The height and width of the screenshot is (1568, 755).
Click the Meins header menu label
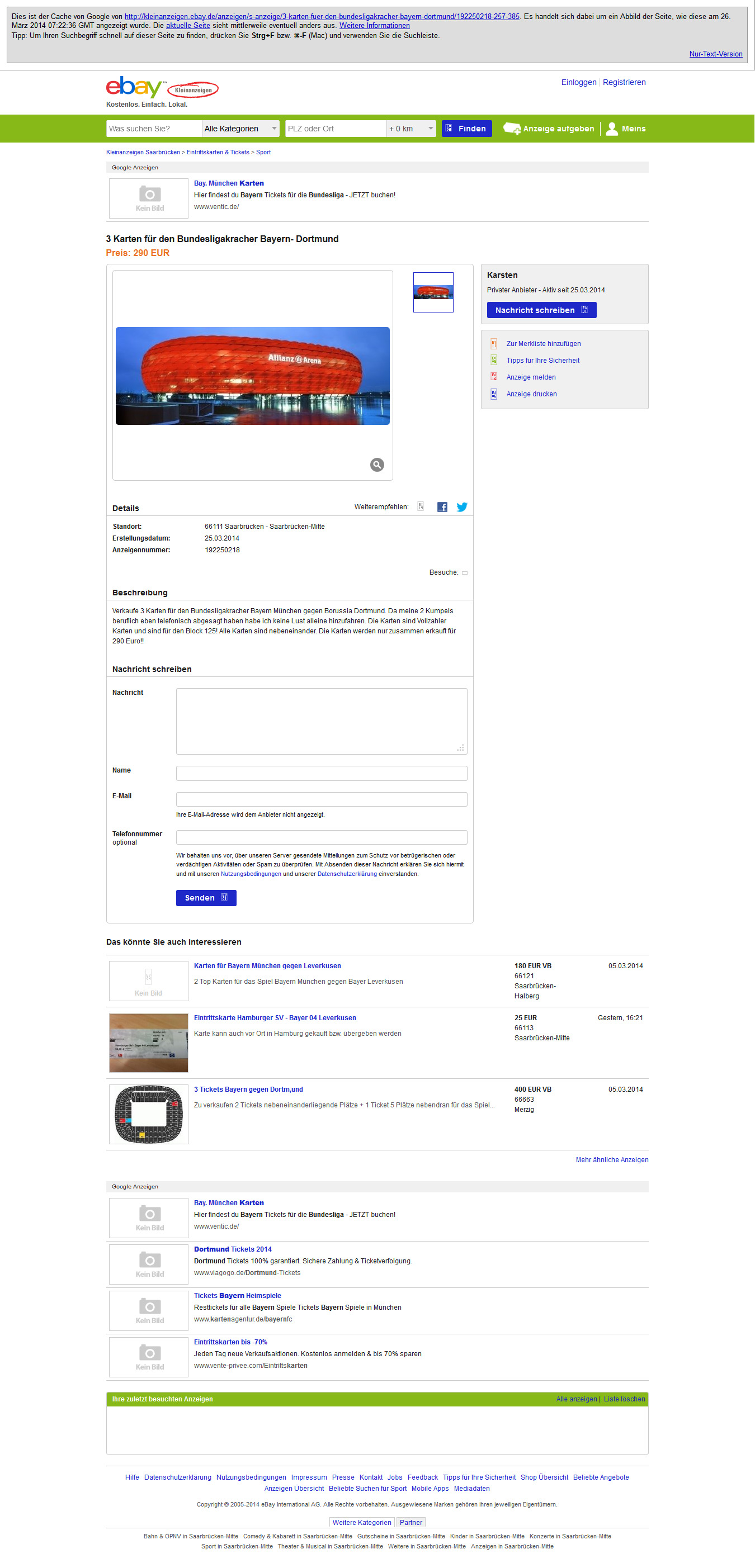pos(633,129)
